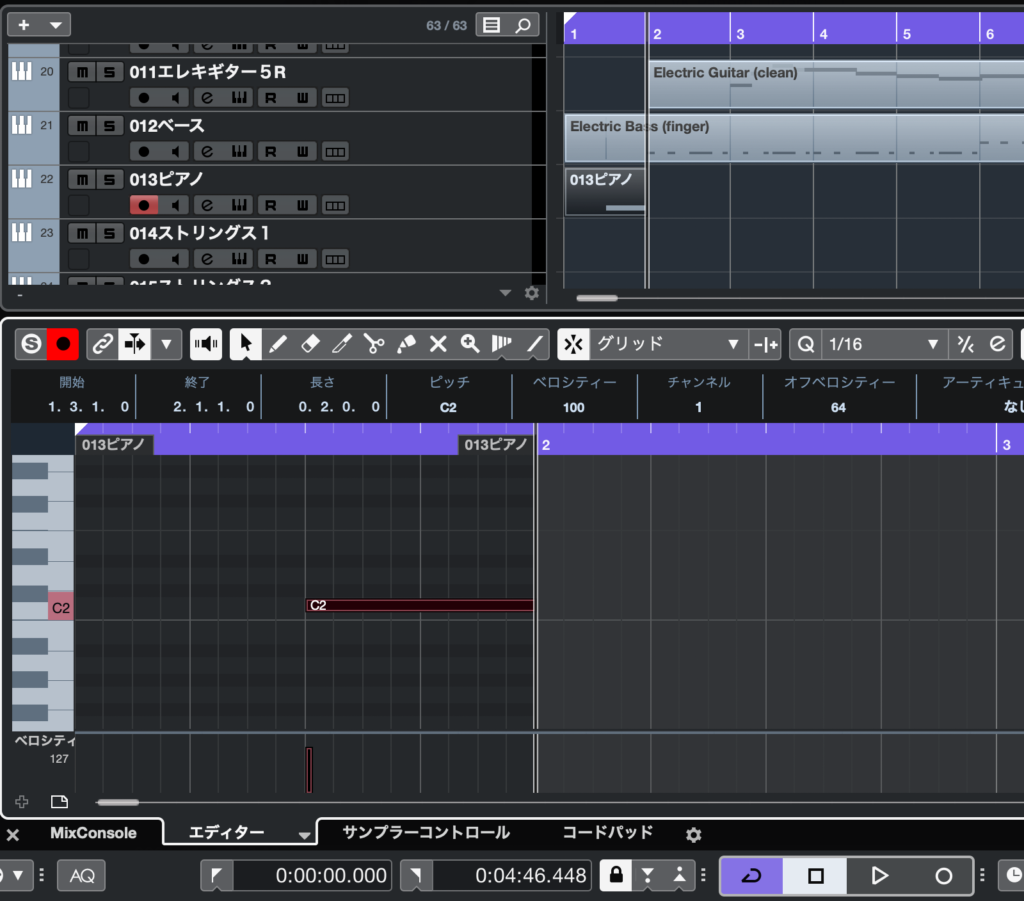
Task: Open the サンプラーコントロール tab
Action: 426,833
